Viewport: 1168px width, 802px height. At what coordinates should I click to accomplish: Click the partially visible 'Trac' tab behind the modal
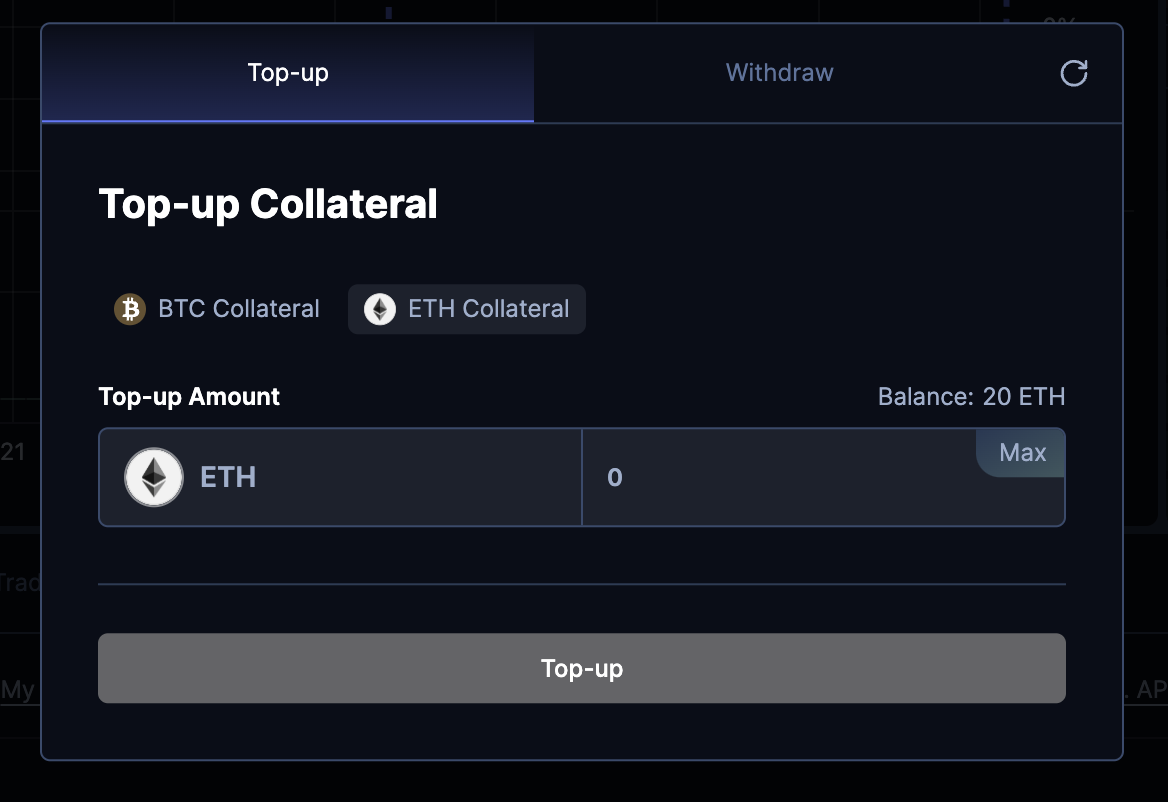pyautogui.click(x=18, y=582)
